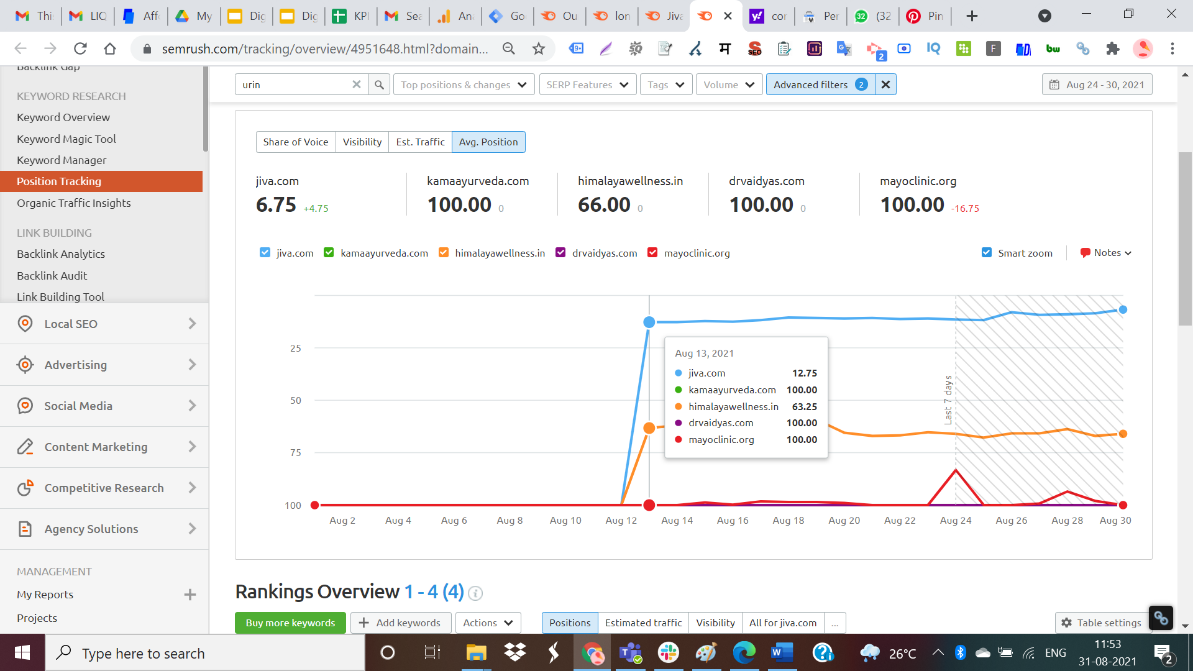Expand the Local SEO menu chevron
Viewport: 1193px width, 671px height.
tap(192, 323)
